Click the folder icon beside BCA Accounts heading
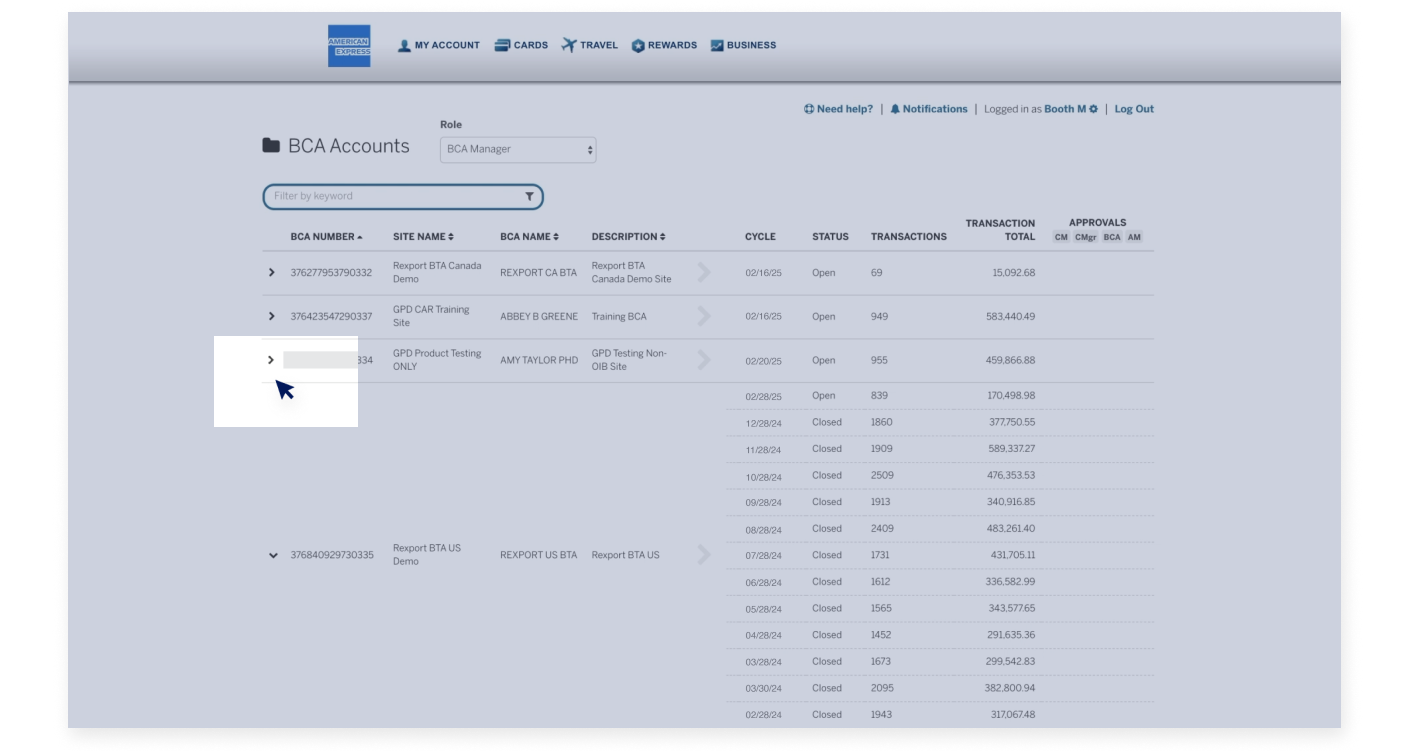1413x751 pixels. pos(270,144)
